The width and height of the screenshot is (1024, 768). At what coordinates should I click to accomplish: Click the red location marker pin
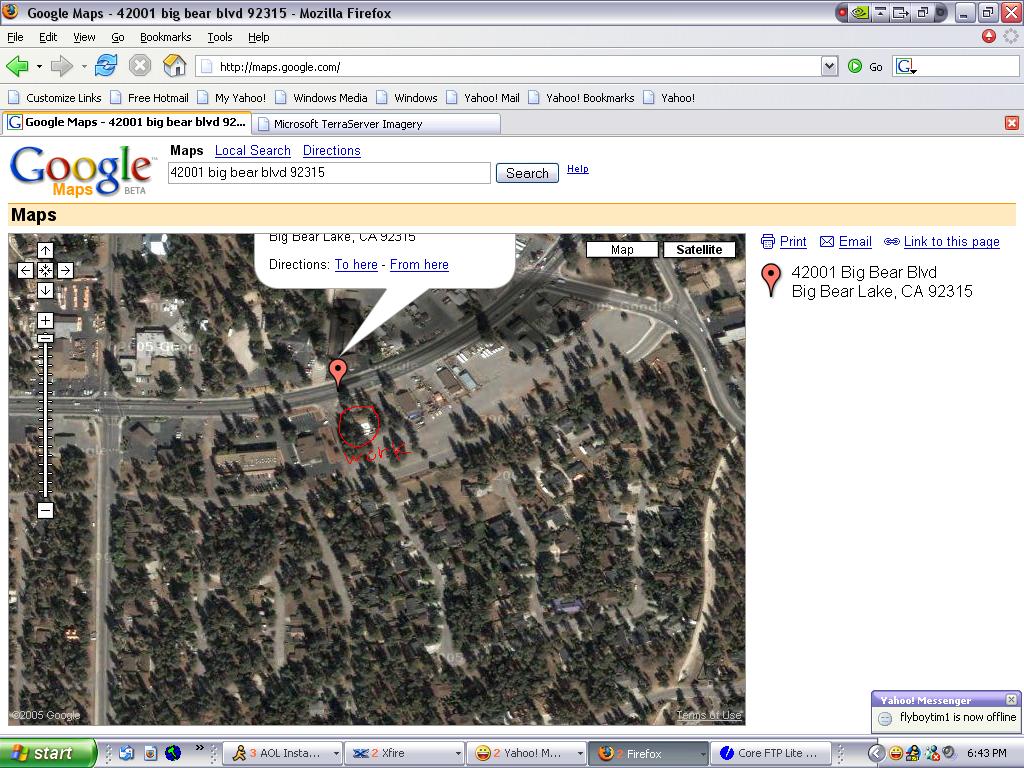pyautogui.click(x=338, y=371)
